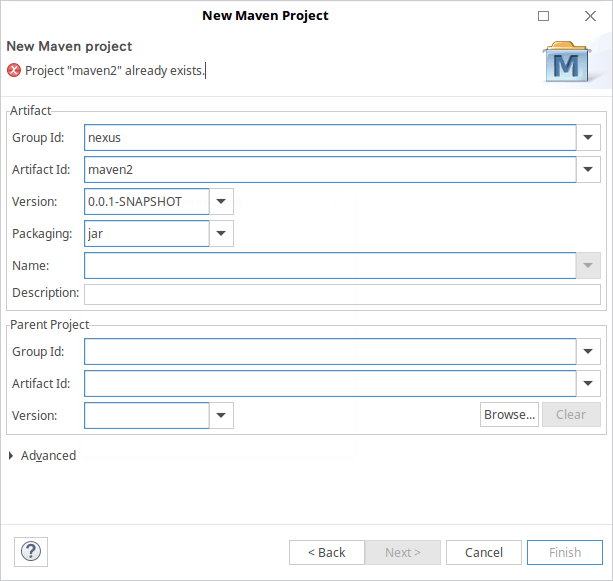This screenshot has width=613, height=581.
Task: Click the Parent Project Group Id field
Action: tap(330, 351)
